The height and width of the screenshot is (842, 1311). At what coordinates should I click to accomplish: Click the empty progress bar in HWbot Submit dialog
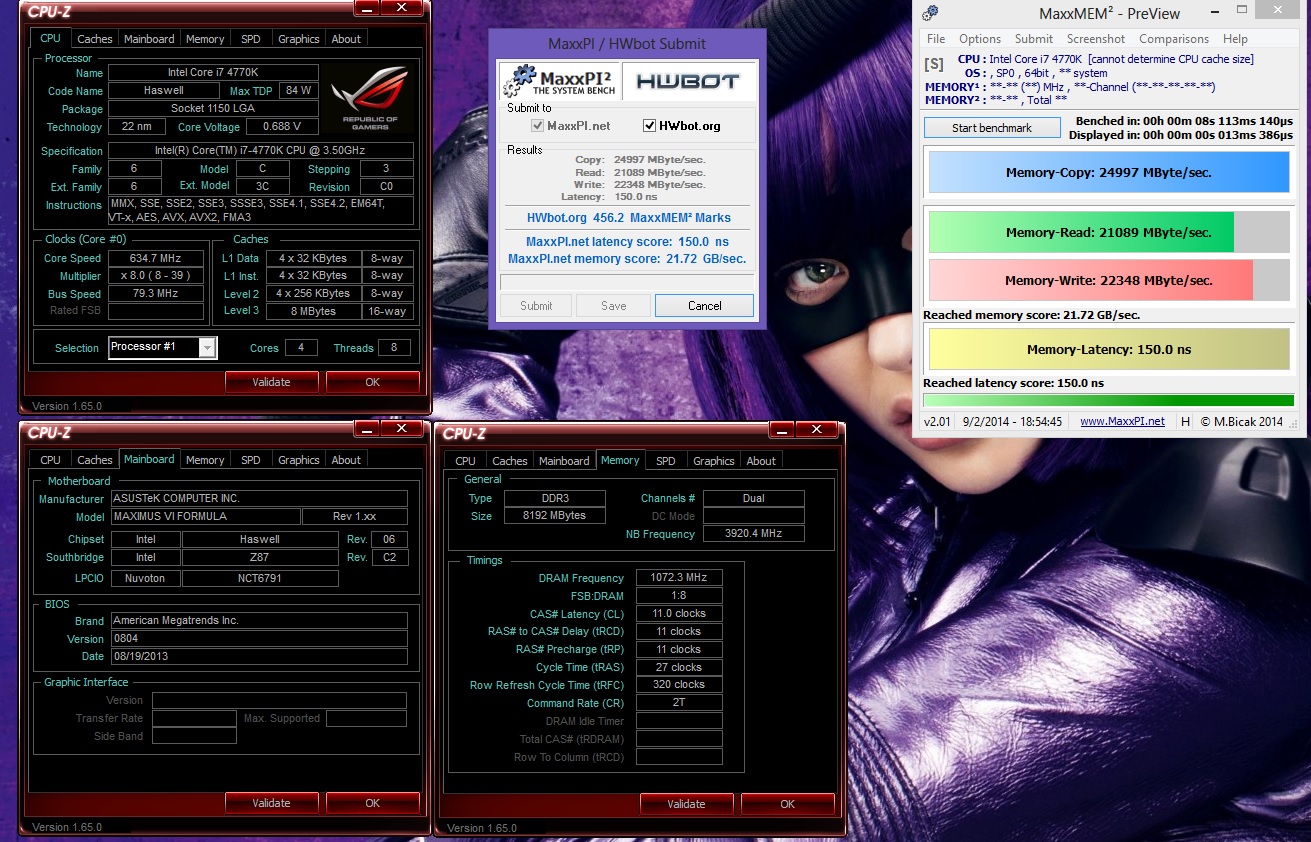[626, 283]
